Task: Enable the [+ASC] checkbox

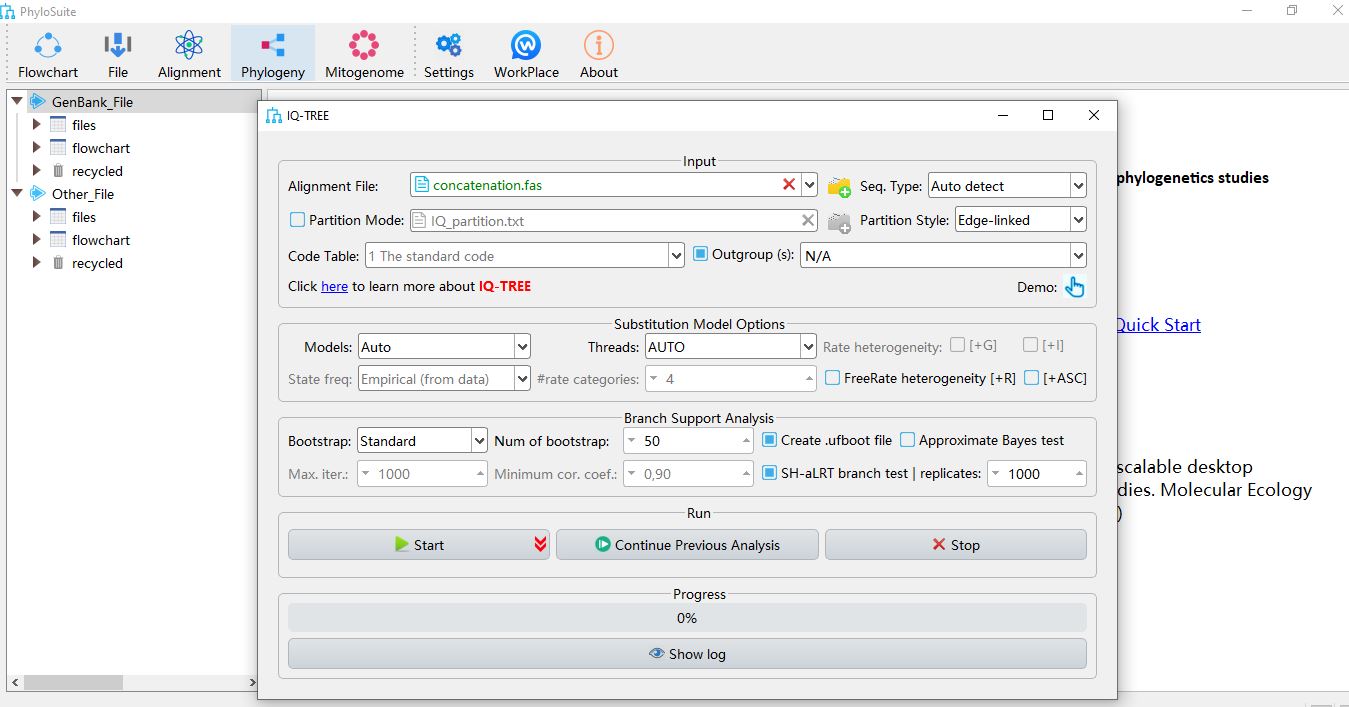Action: [x=1031, y=378]
